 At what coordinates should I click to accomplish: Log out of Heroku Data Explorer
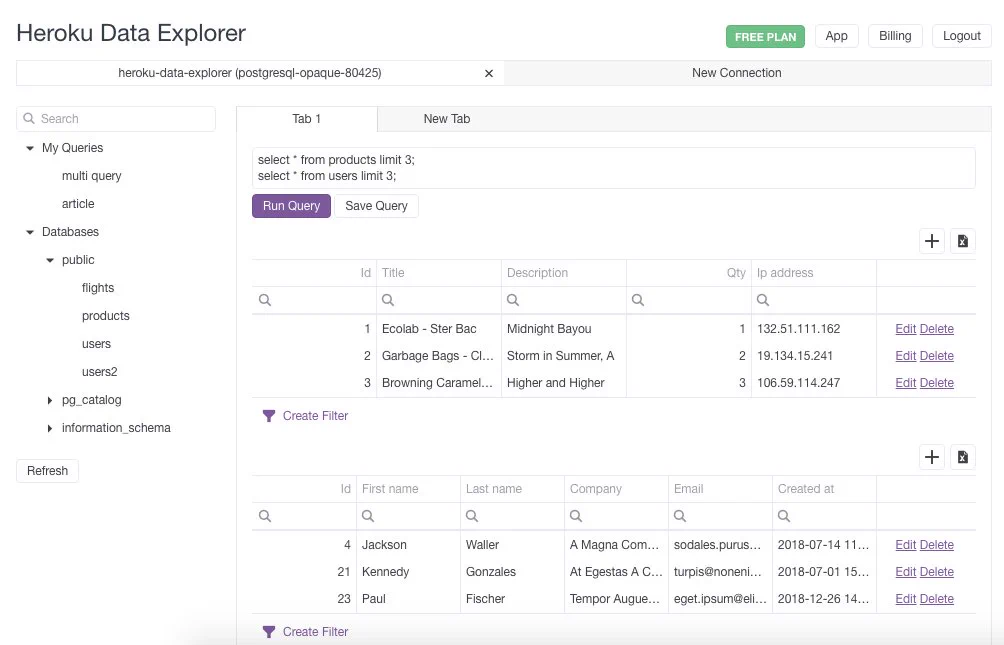point(962,36)
